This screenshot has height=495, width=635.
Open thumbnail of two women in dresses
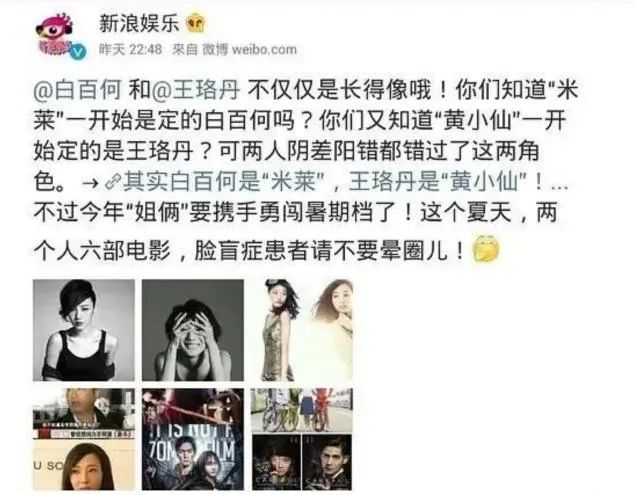tap(302, 330)
